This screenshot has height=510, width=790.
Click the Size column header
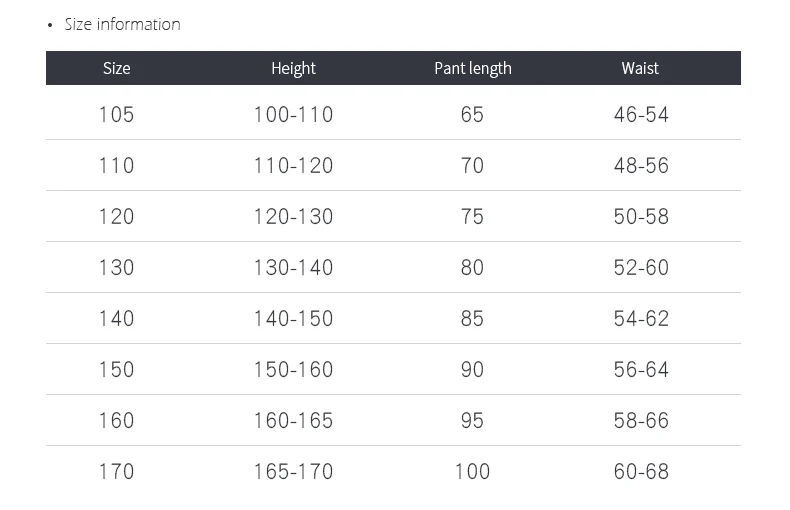[x=116, y=68]
